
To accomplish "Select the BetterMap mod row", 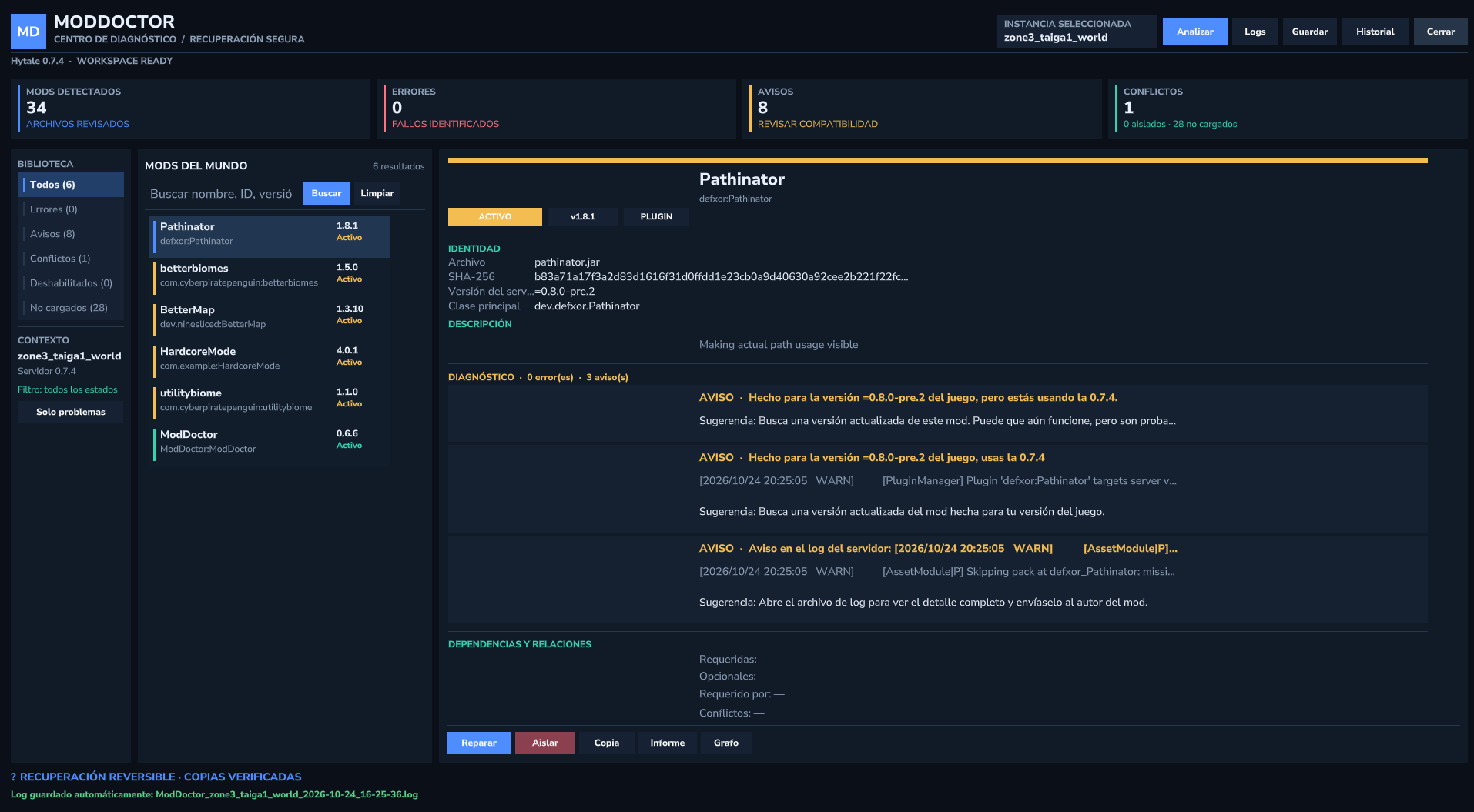I will pyautogui.click(x=270, y=320).
